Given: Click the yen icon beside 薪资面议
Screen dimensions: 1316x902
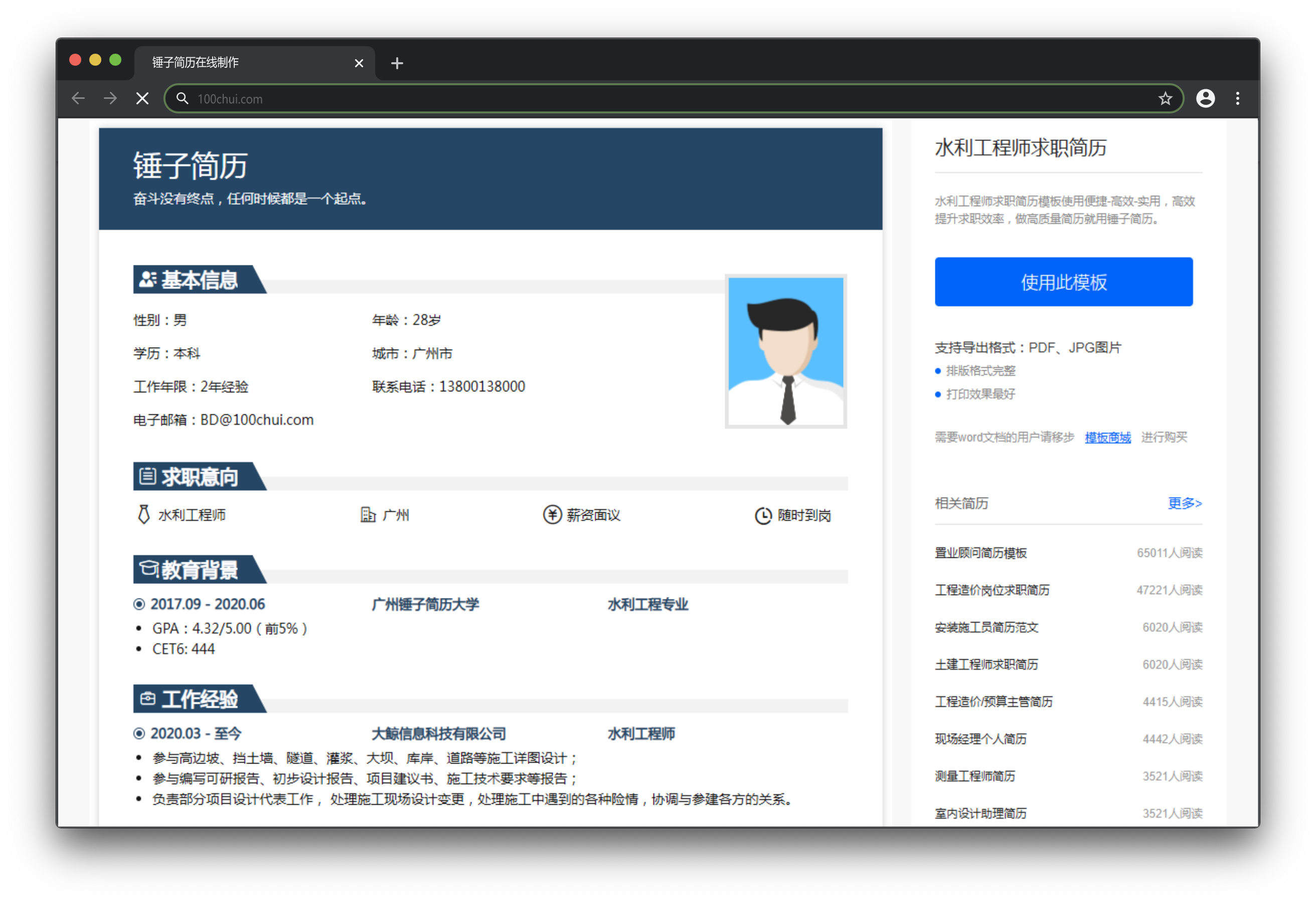Looking at the screenshot, I should (552, 514).
